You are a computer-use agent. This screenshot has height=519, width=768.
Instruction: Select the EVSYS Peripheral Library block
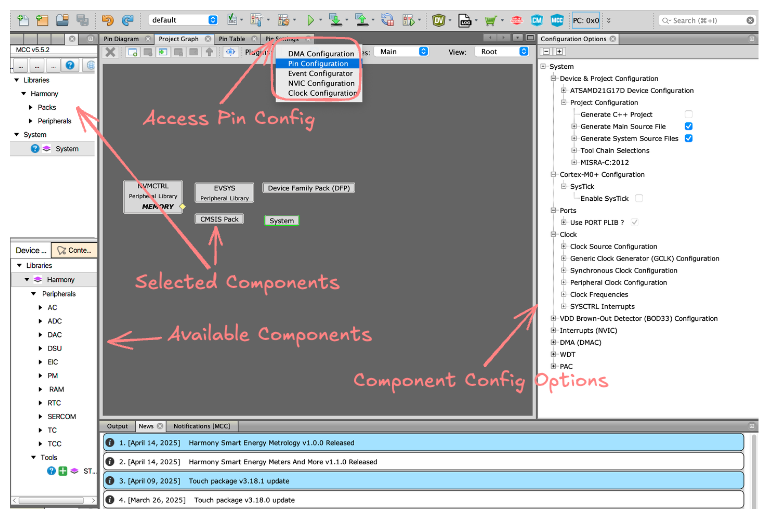tap(224, 193)
